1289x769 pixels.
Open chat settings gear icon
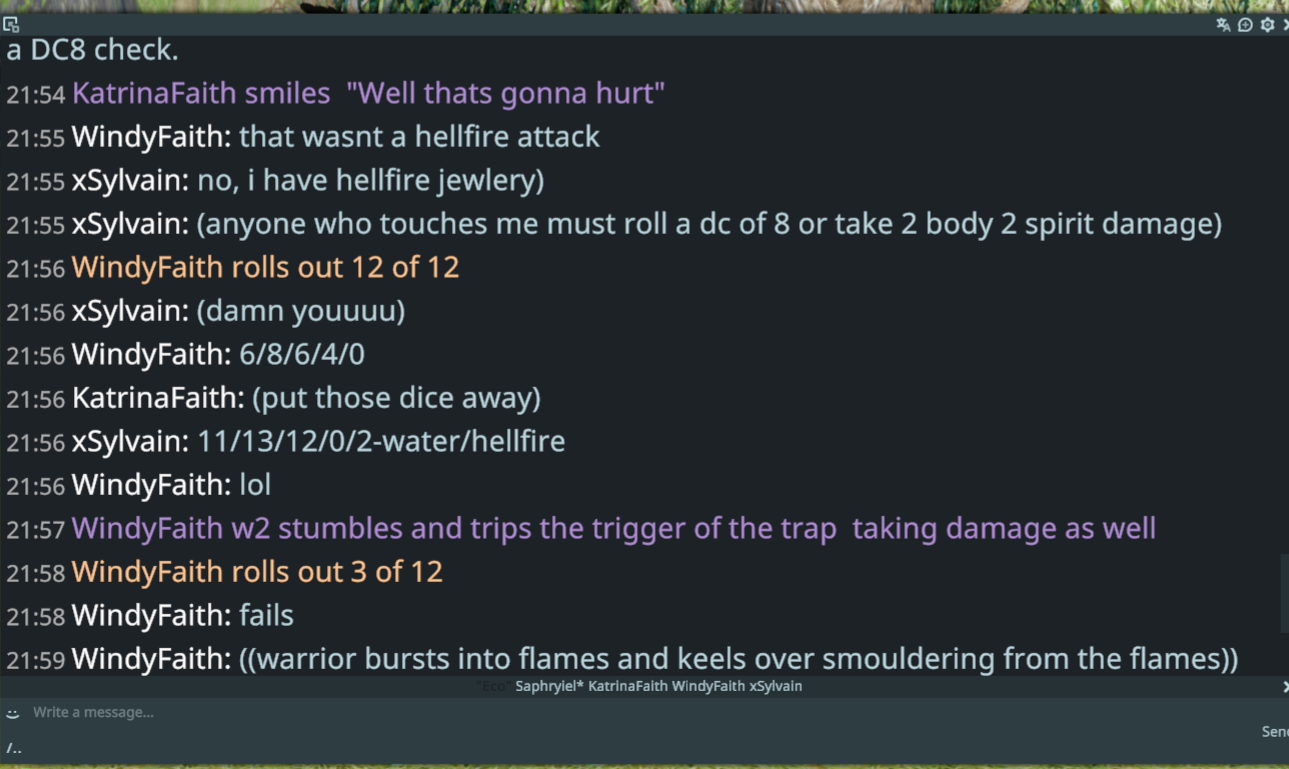(1267, 25)
